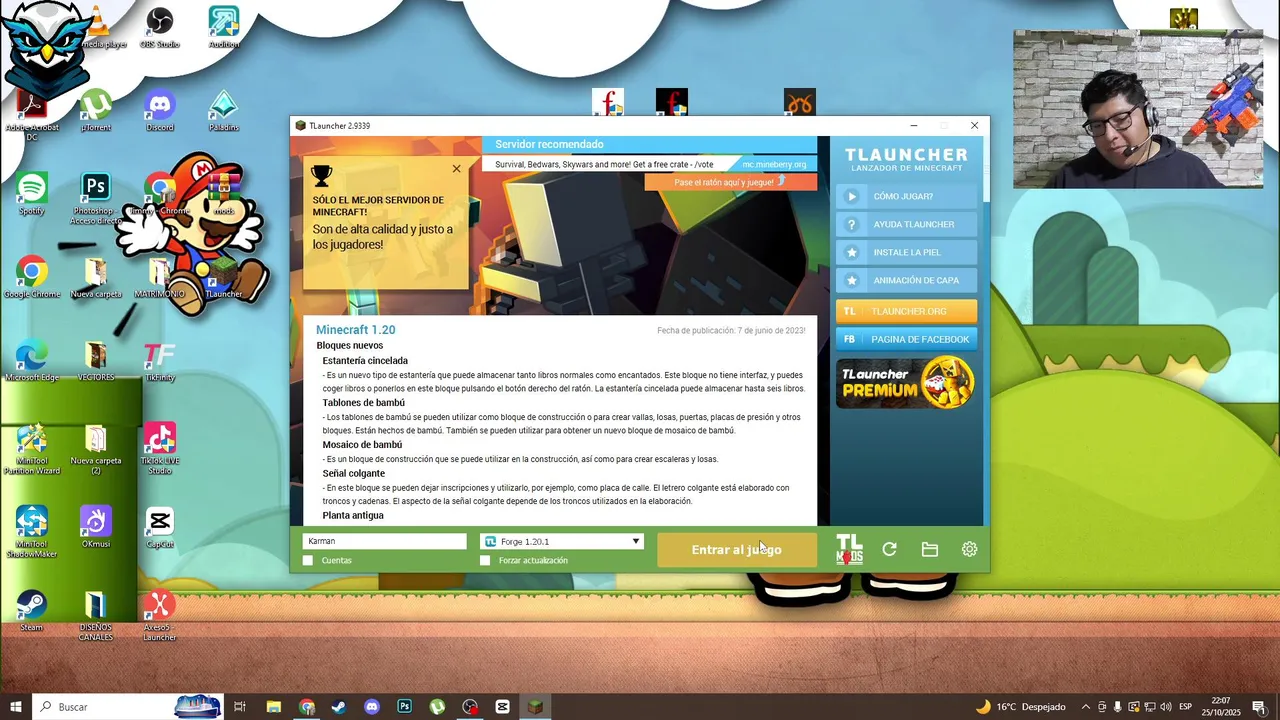Open the notification center icon
This screenshot has width=1280, height=720.
(x=1259, y=706)
